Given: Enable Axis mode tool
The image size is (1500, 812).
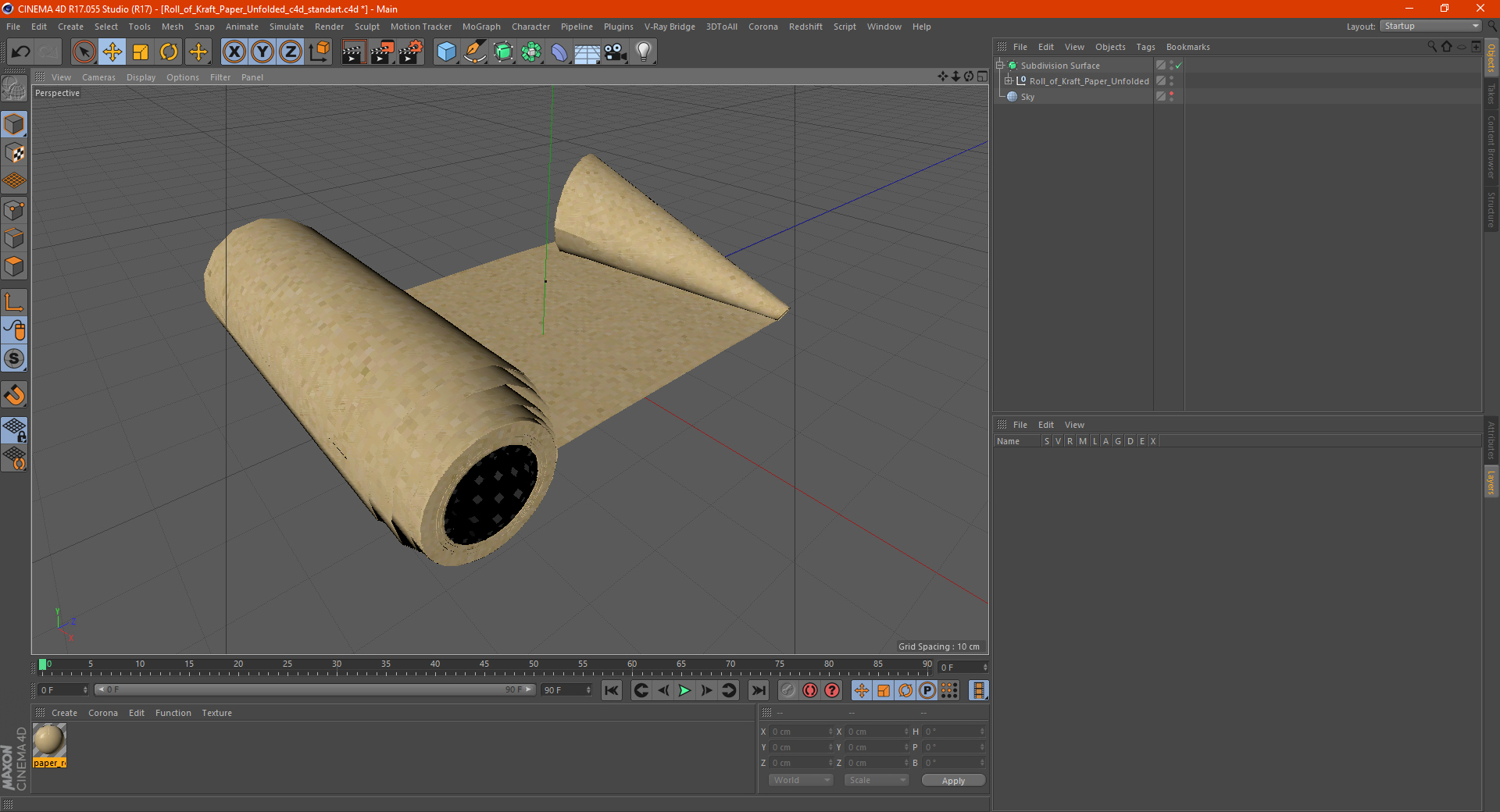Looking at the screenshot, I should [14, 302].
